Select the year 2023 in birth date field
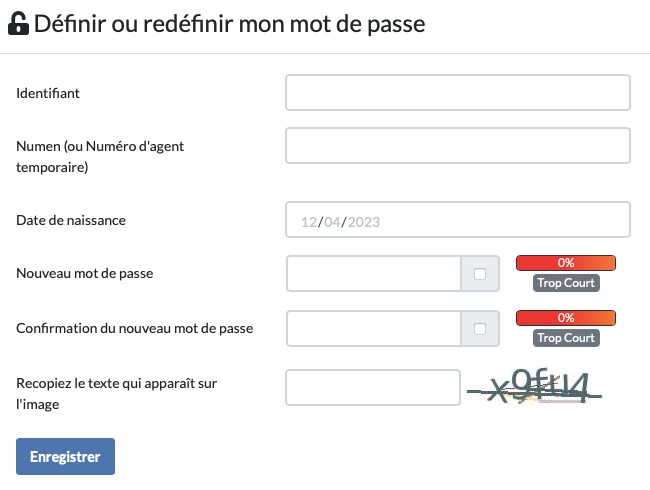 click(365, 221)
